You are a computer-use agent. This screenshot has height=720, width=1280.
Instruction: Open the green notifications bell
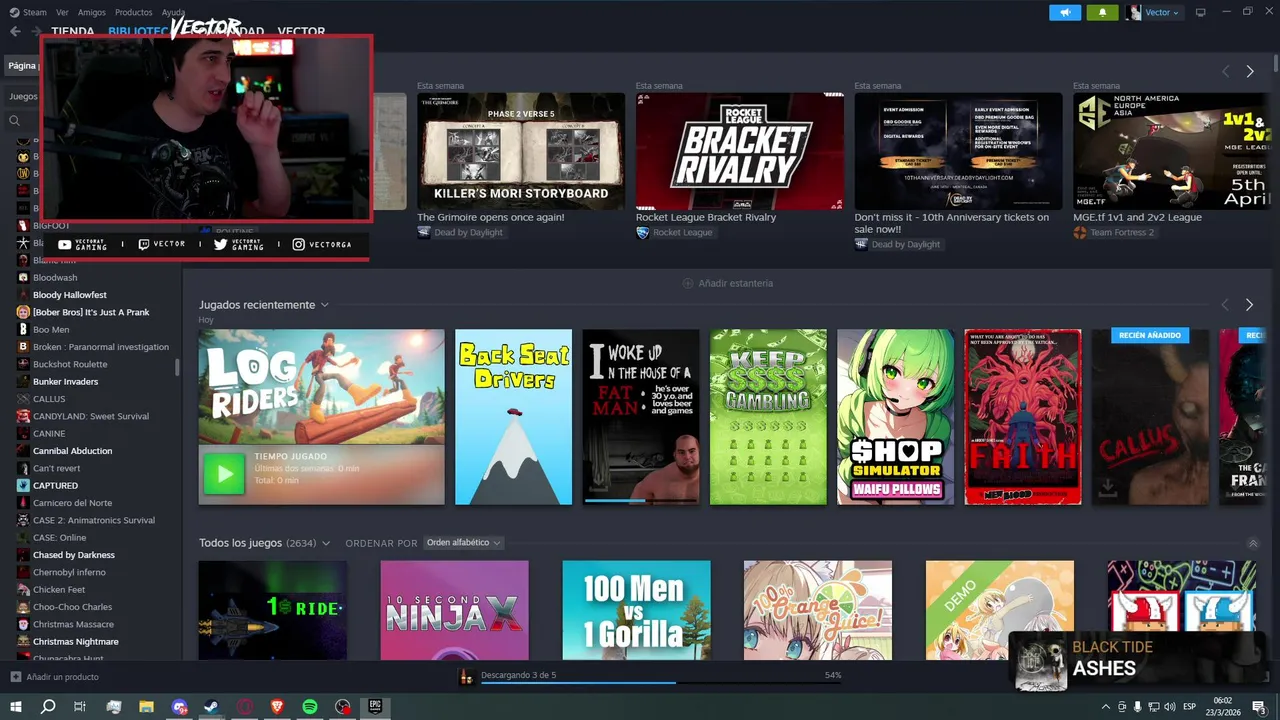(1103, 12)
